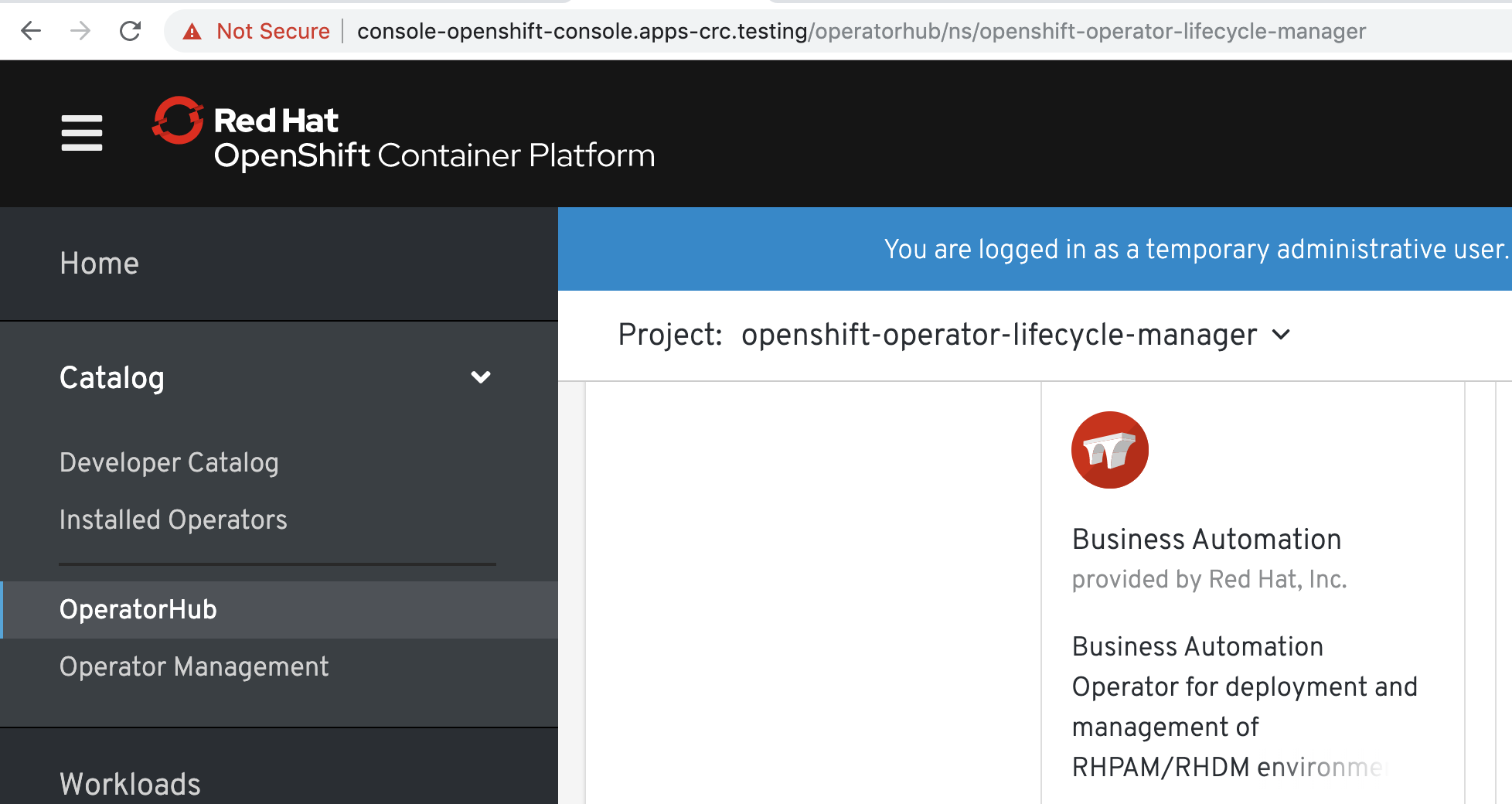Reload the page with refresh icon
Screen dimensions: 1512x804
tap(130, 31)
